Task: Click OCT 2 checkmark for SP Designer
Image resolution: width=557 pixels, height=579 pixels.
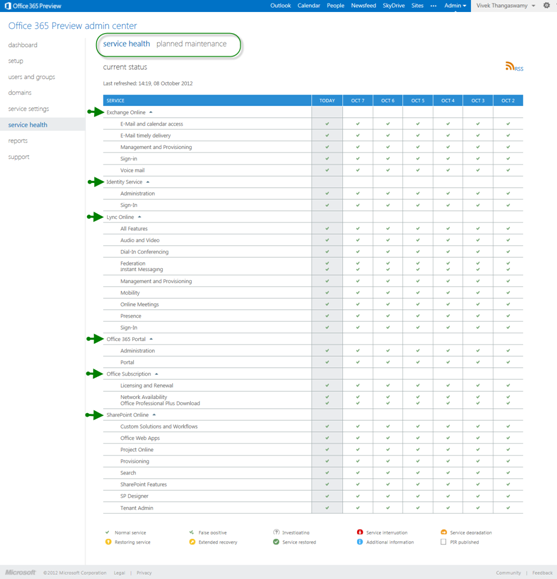Action: point(508,496)
